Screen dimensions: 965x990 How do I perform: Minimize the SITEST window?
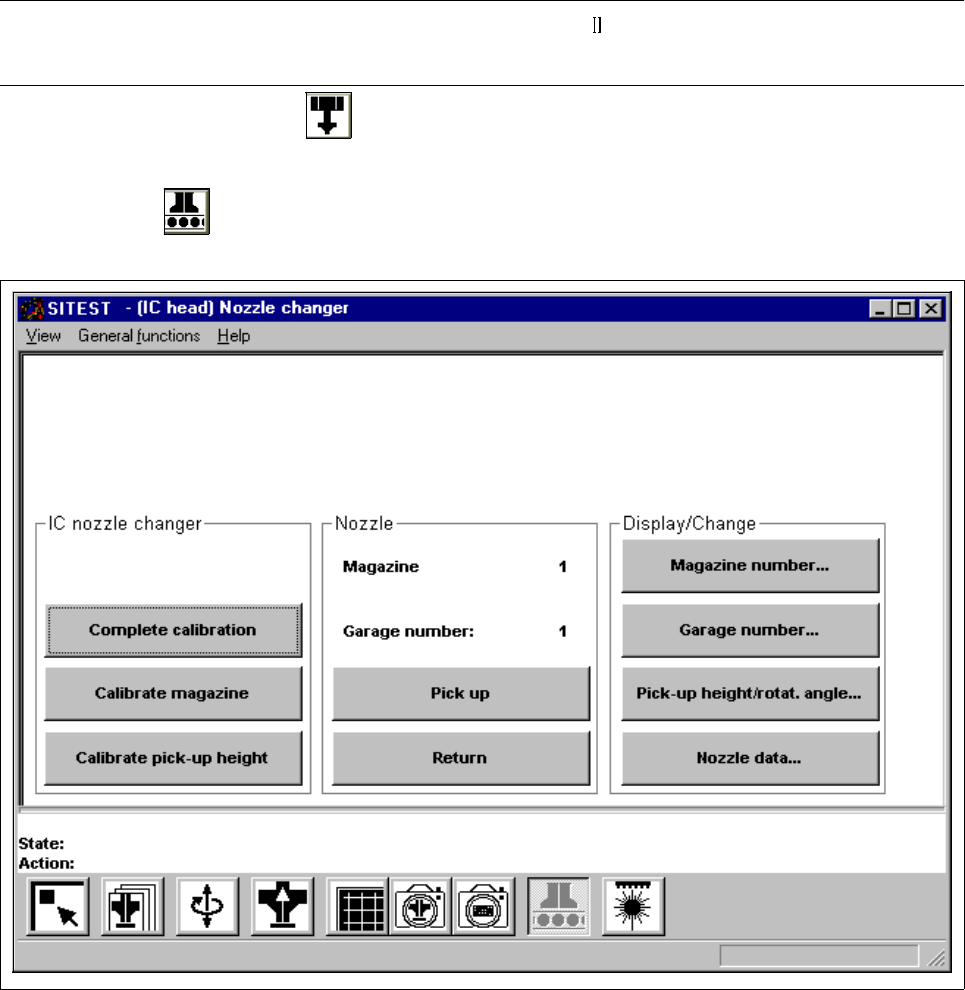point(879,309)
